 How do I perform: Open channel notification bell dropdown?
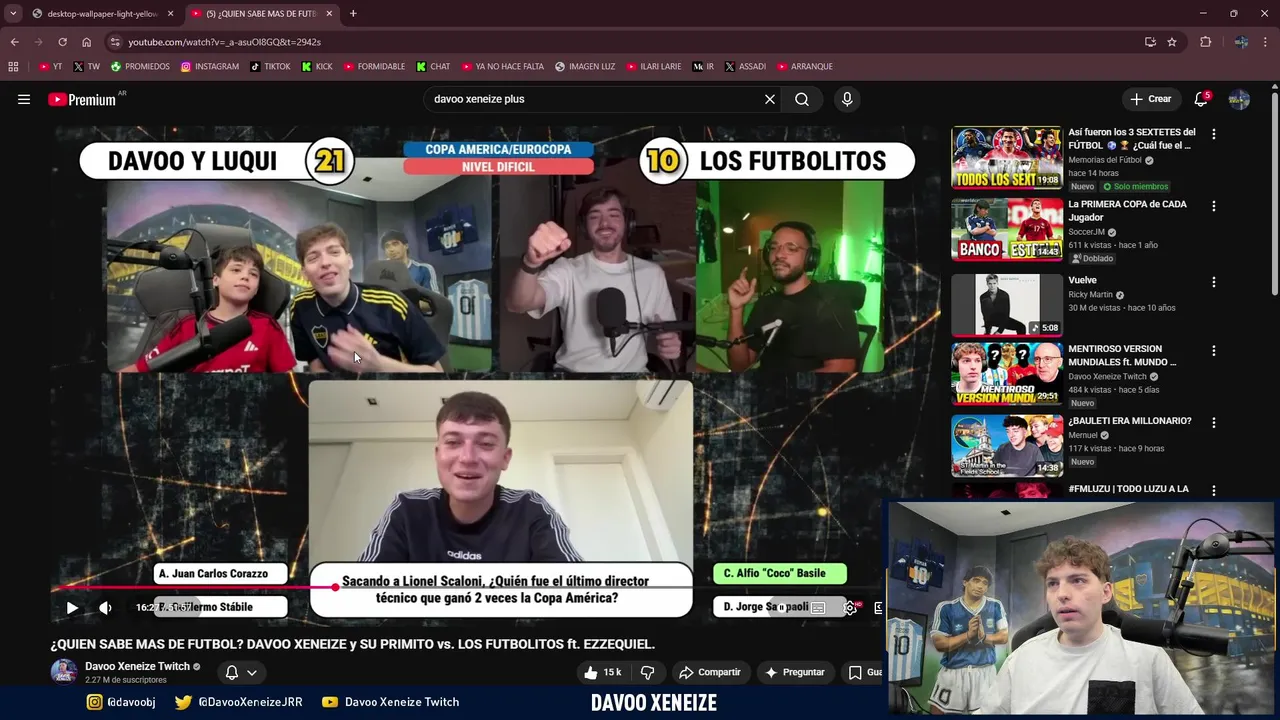(241, 672)
